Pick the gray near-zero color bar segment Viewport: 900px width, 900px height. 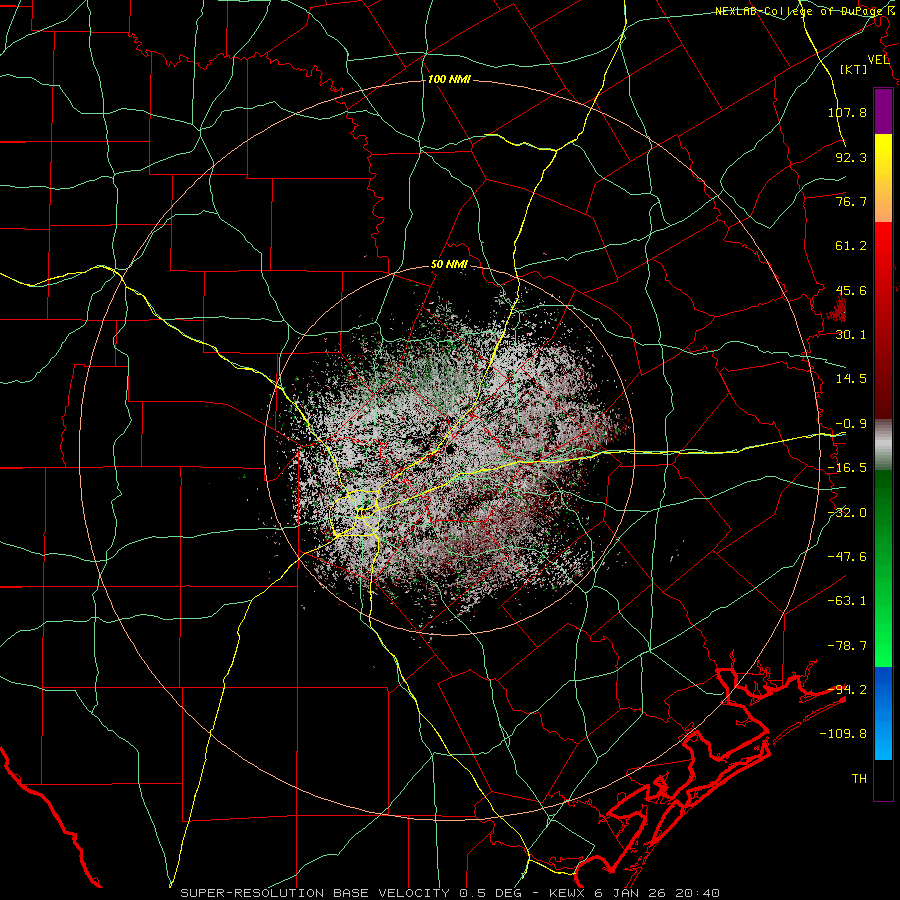point(883,444)
